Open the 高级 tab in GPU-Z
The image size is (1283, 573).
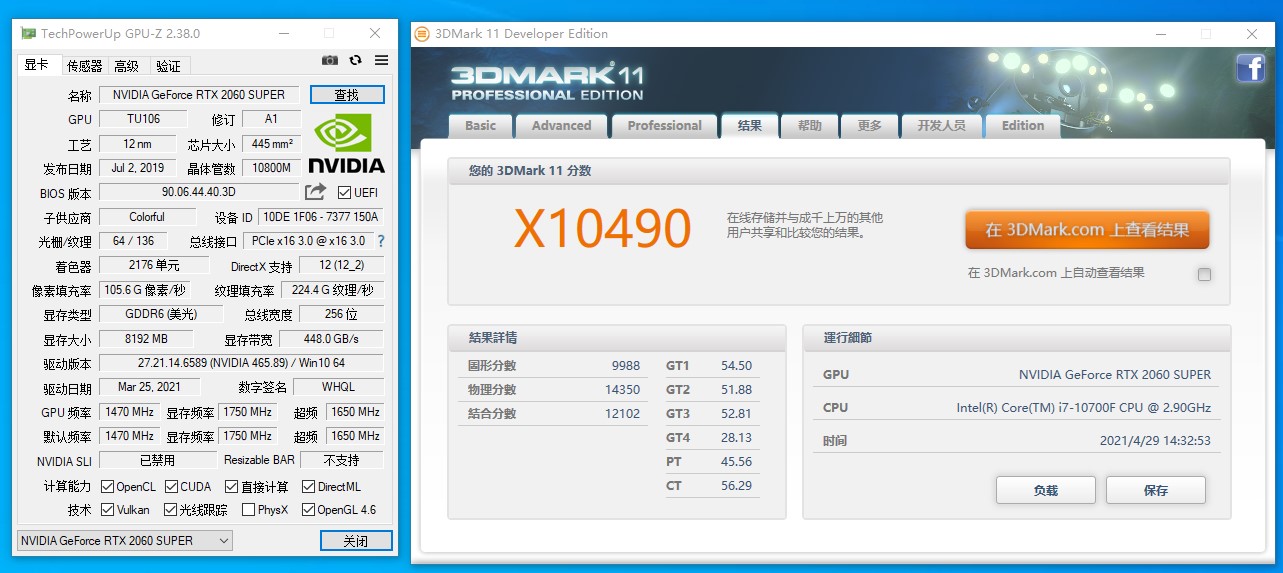[127, 66]
